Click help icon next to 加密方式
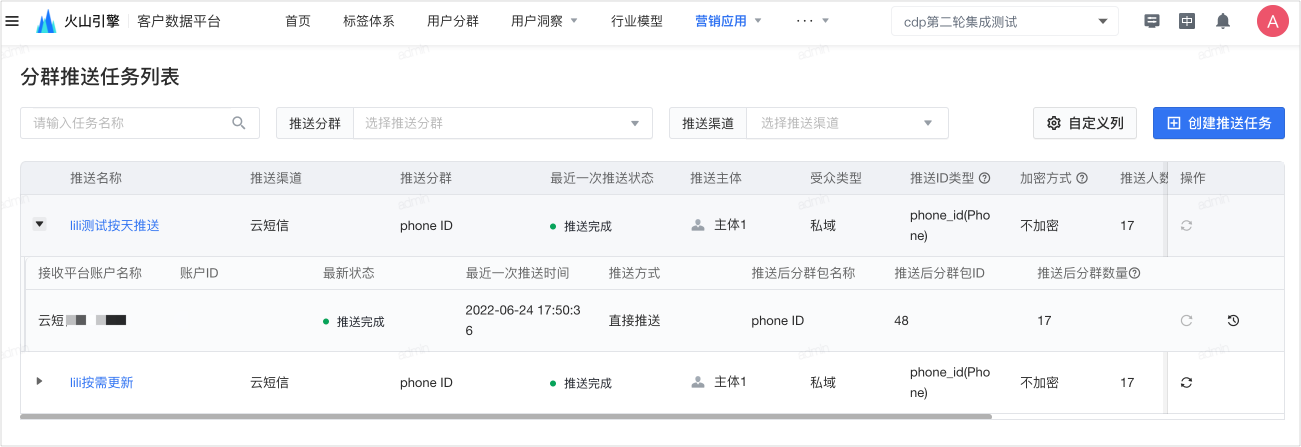The image size is (1301, 447). (1082, 178)
